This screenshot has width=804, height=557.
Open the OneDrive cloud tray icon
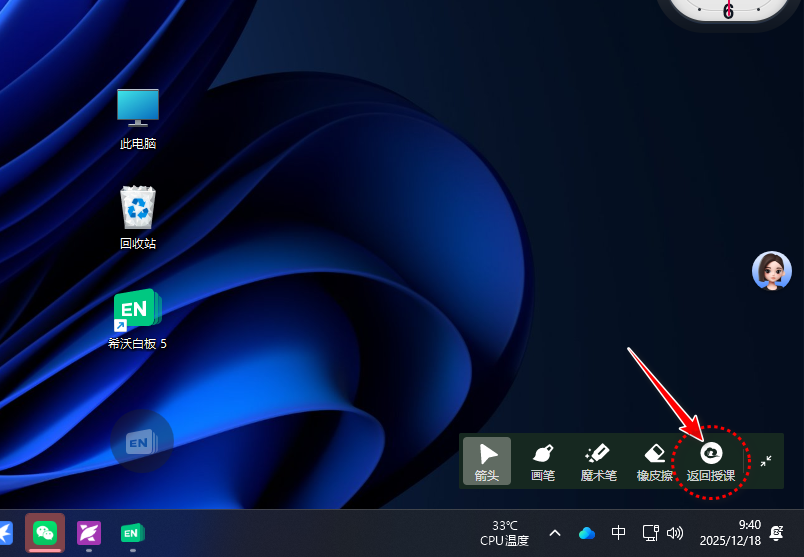tap(587, 533)
